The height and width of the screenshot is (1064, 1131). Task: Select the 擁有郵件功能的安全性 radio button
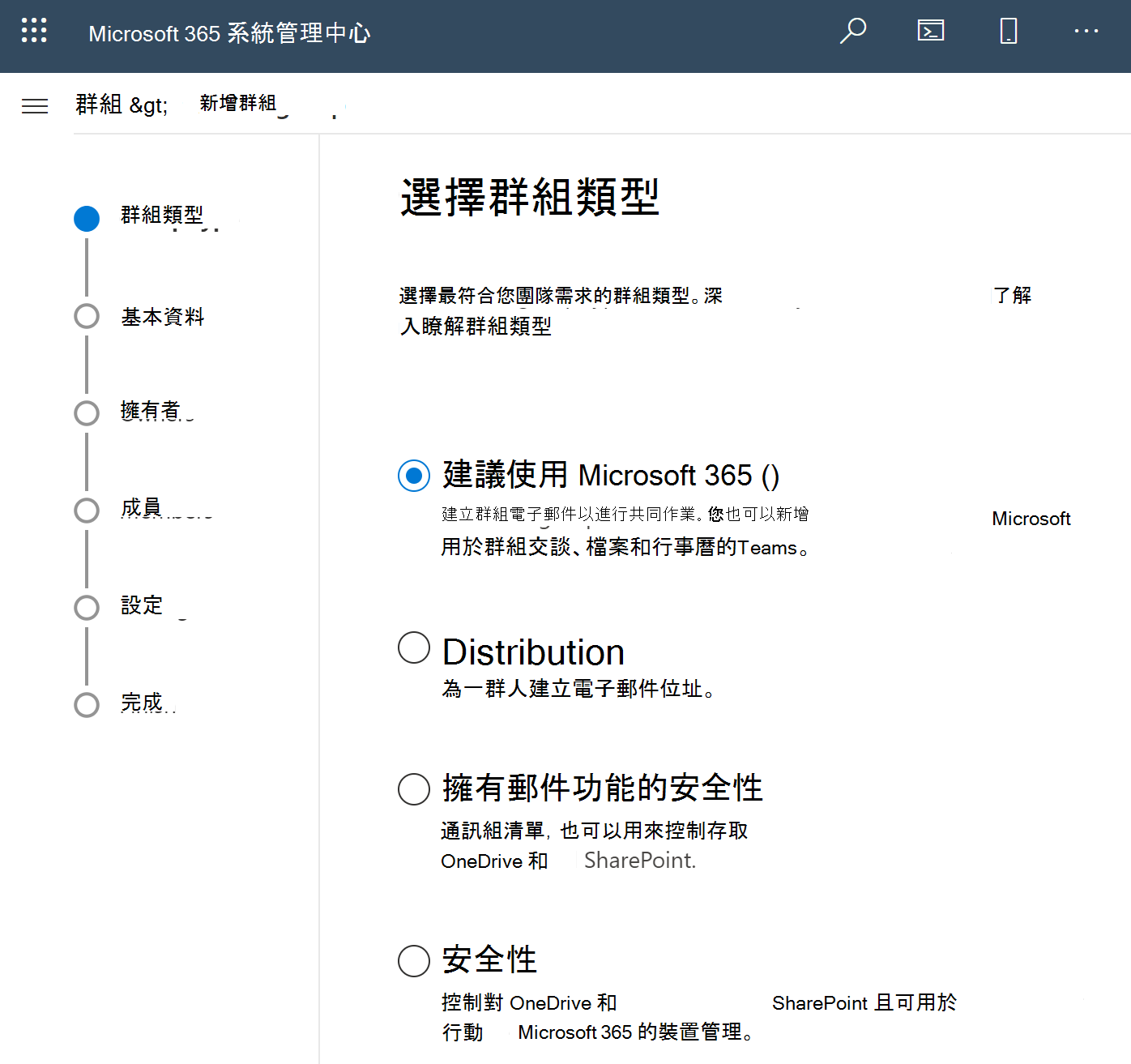(414, 788)
